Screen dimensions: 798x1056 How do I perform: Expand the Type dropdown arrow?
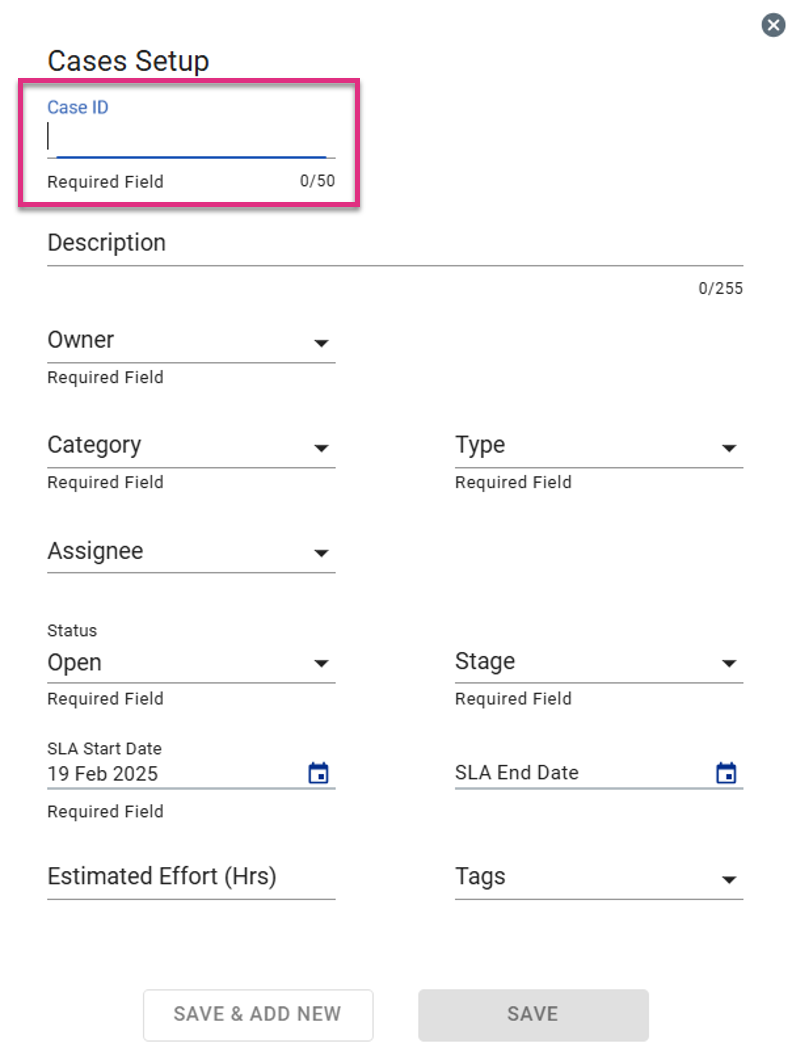(729, 448)
